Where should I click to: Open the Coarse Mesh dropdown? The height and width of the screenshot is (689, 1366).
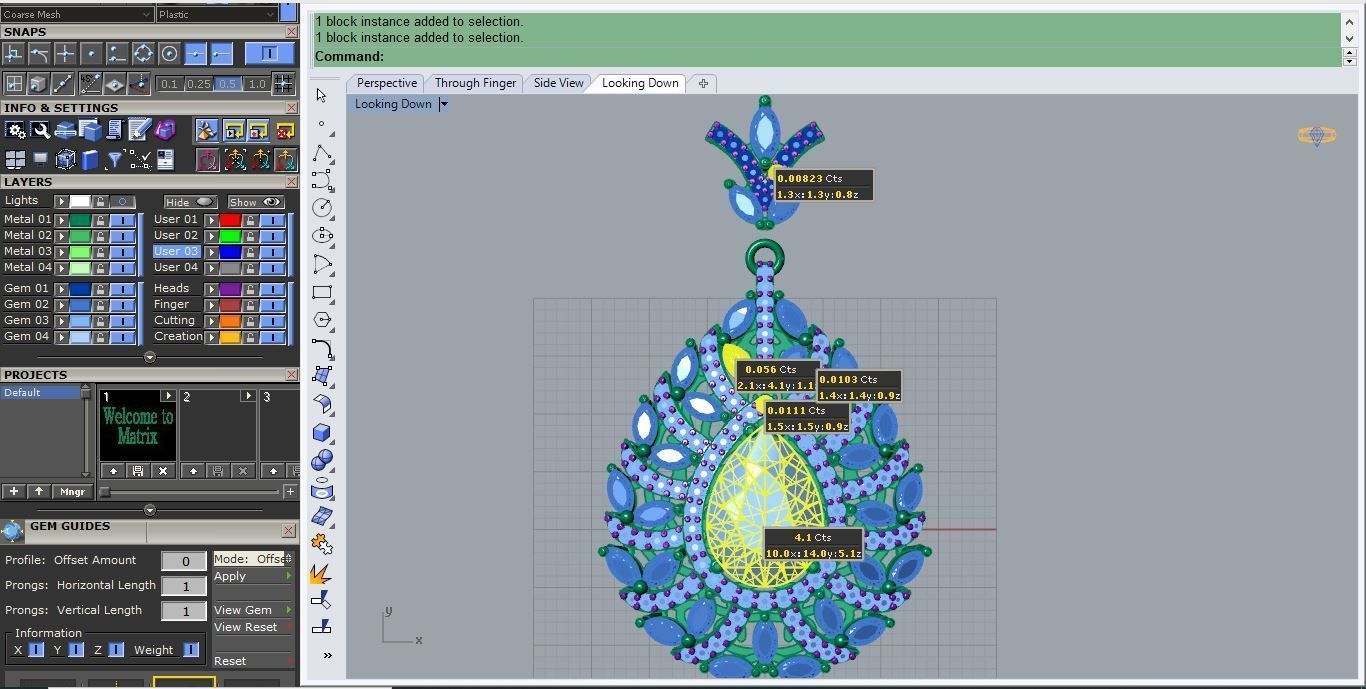click(x=77, y=14)
